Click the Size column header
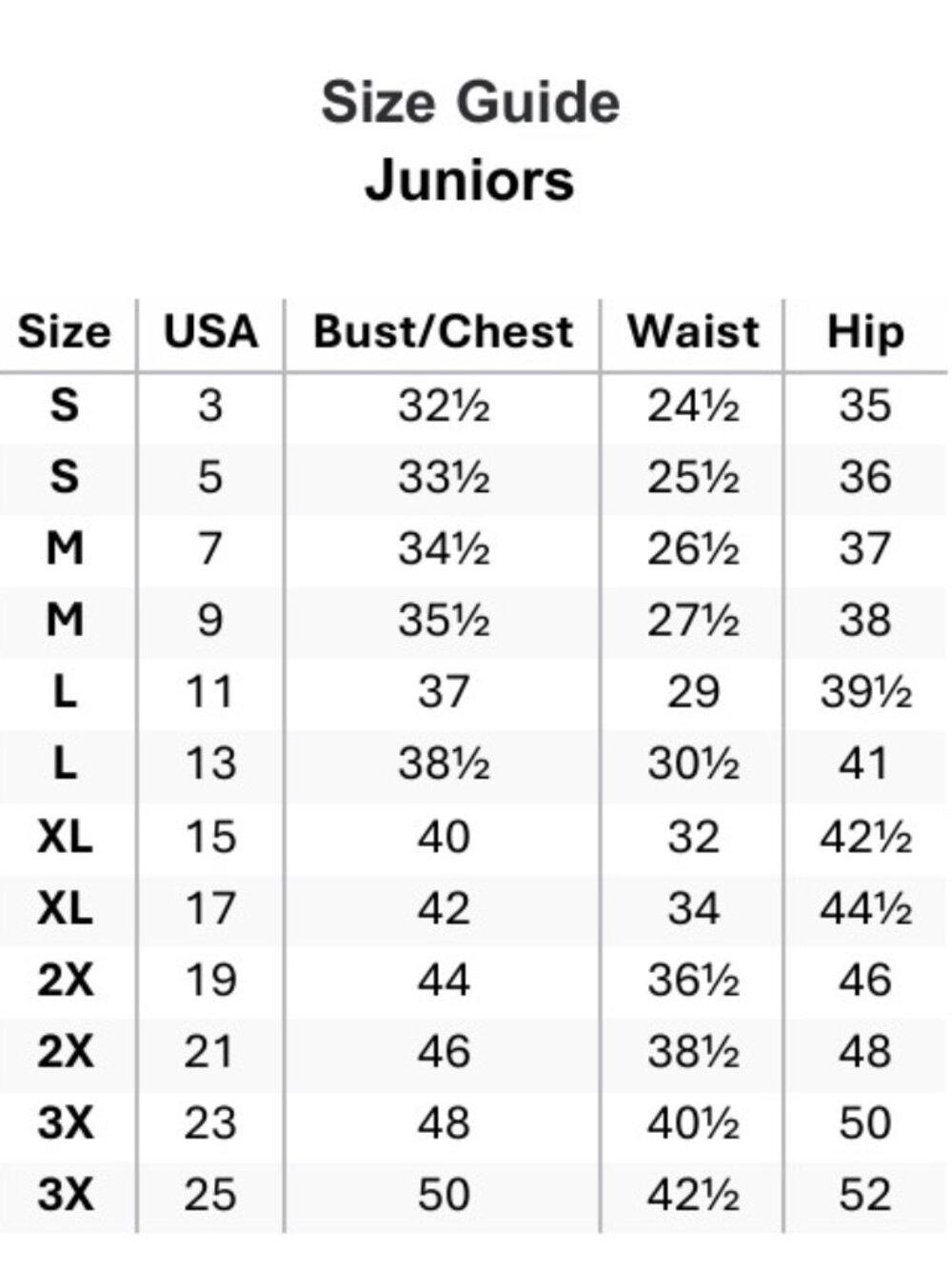Screen dimensions: 952x1269 coord(64,332)
